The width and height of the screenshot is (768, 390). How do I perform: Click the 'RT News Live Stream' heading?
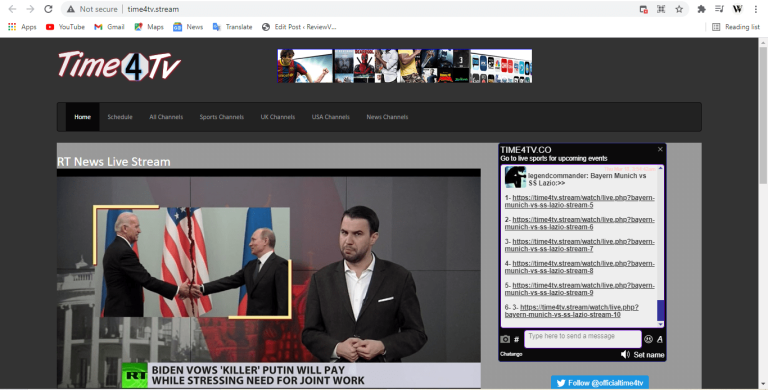(114, 162)
